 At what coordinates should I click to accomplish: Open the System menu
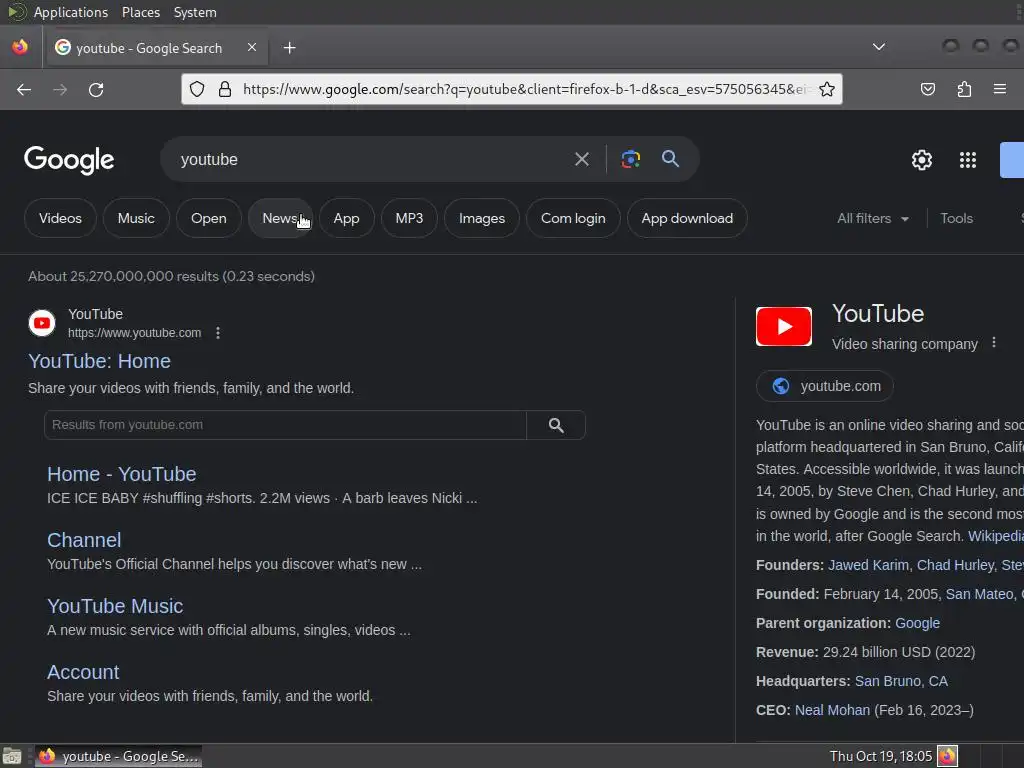click(195, 12)
